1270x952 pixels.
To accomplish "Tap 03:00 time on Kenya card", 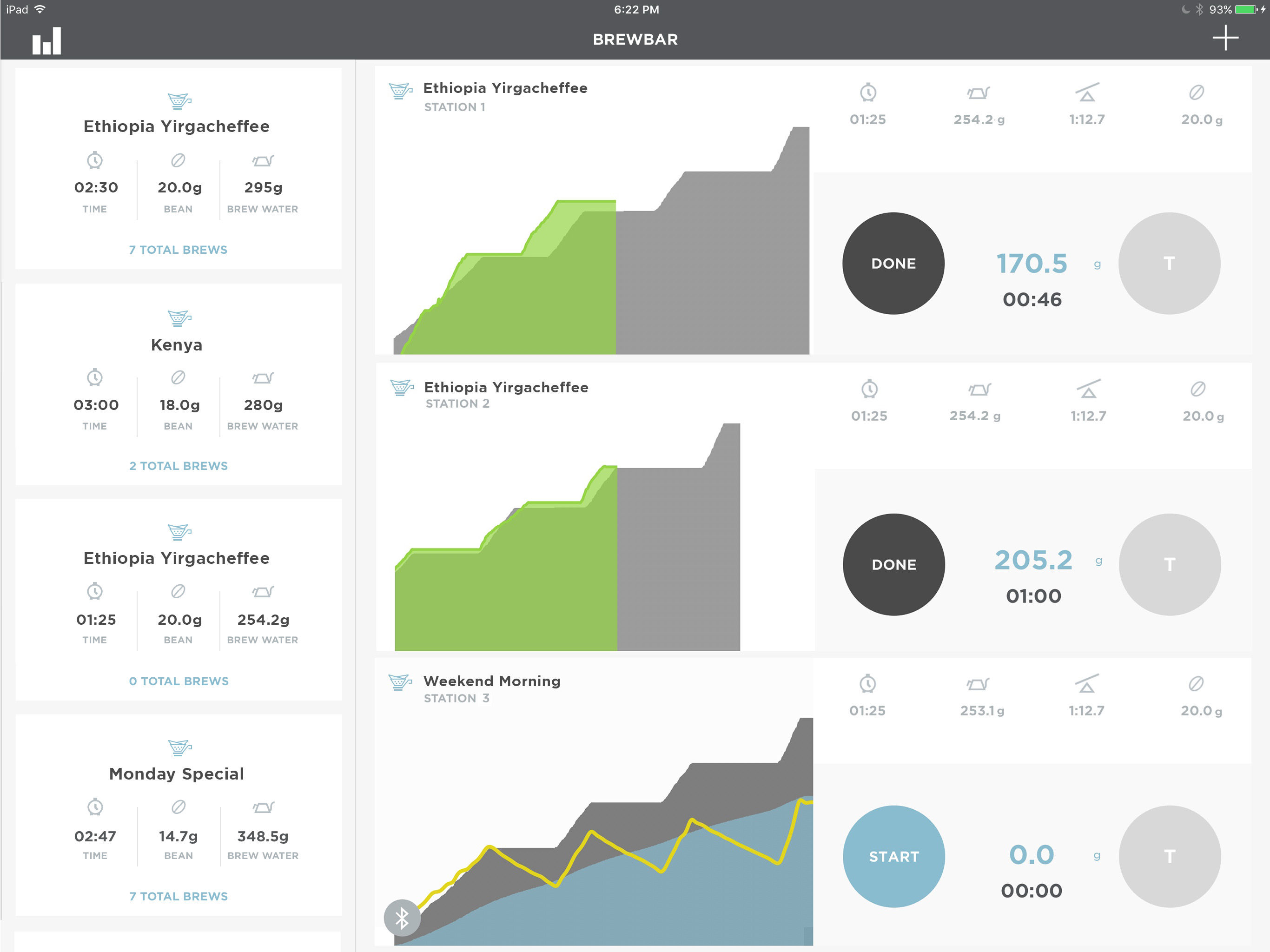I will coord(96,405).
